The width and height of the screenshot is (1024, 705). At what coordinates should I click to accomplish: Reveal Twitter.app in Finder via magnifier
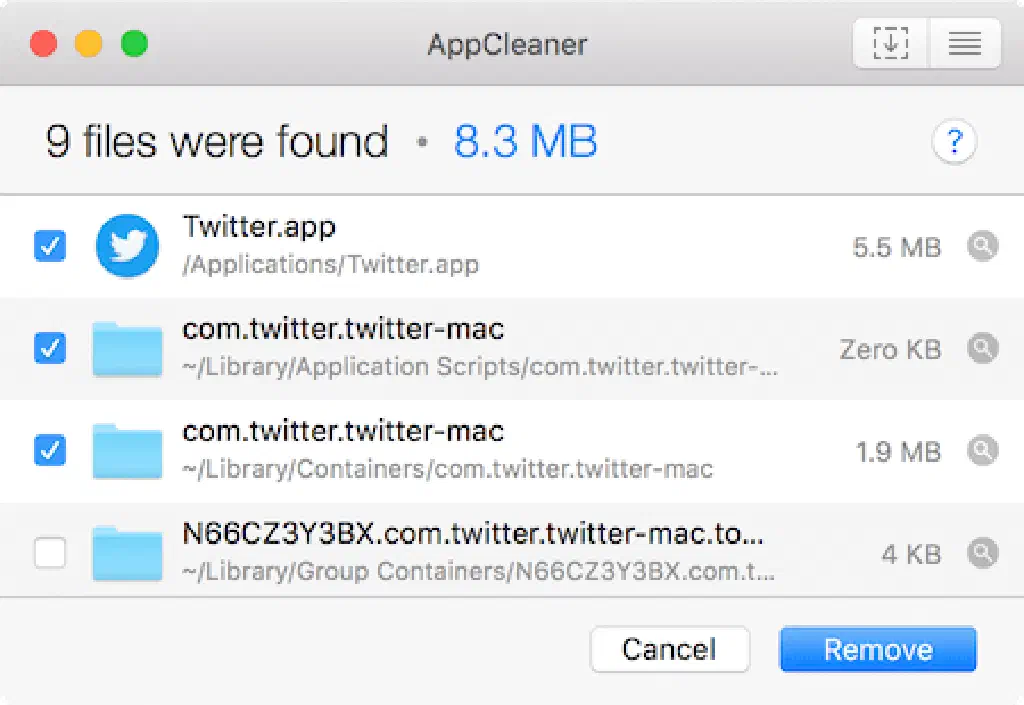(983, 246)
